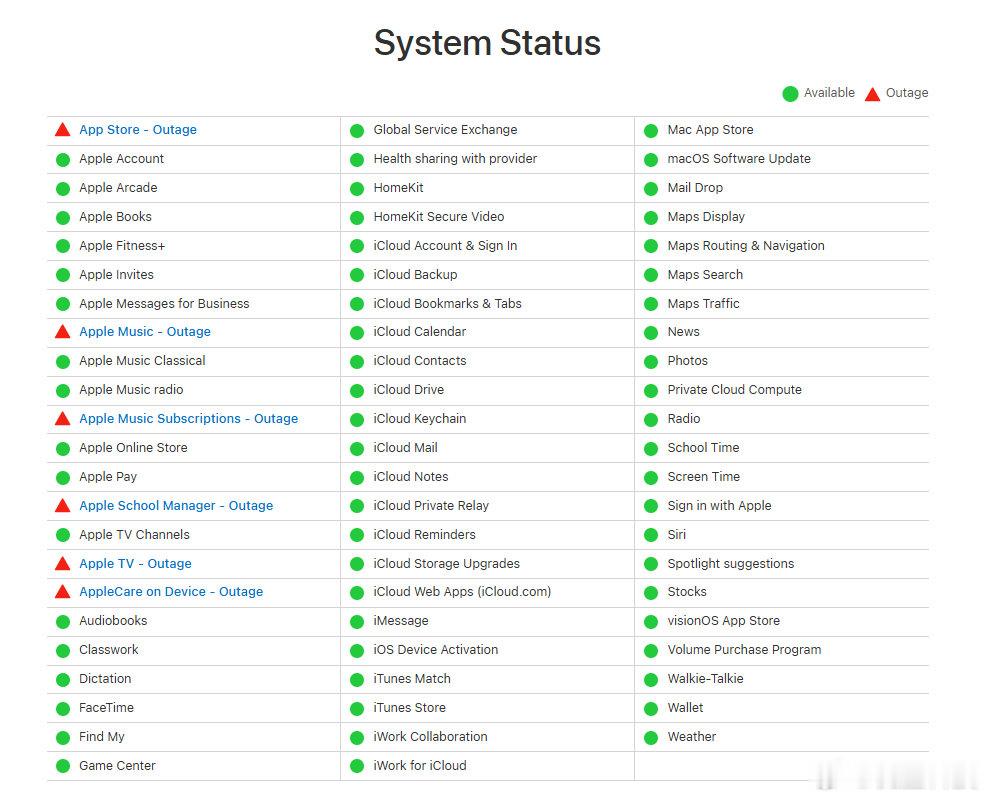Click the outage icon beside Apple TV
987x799 pixels.
62,564
